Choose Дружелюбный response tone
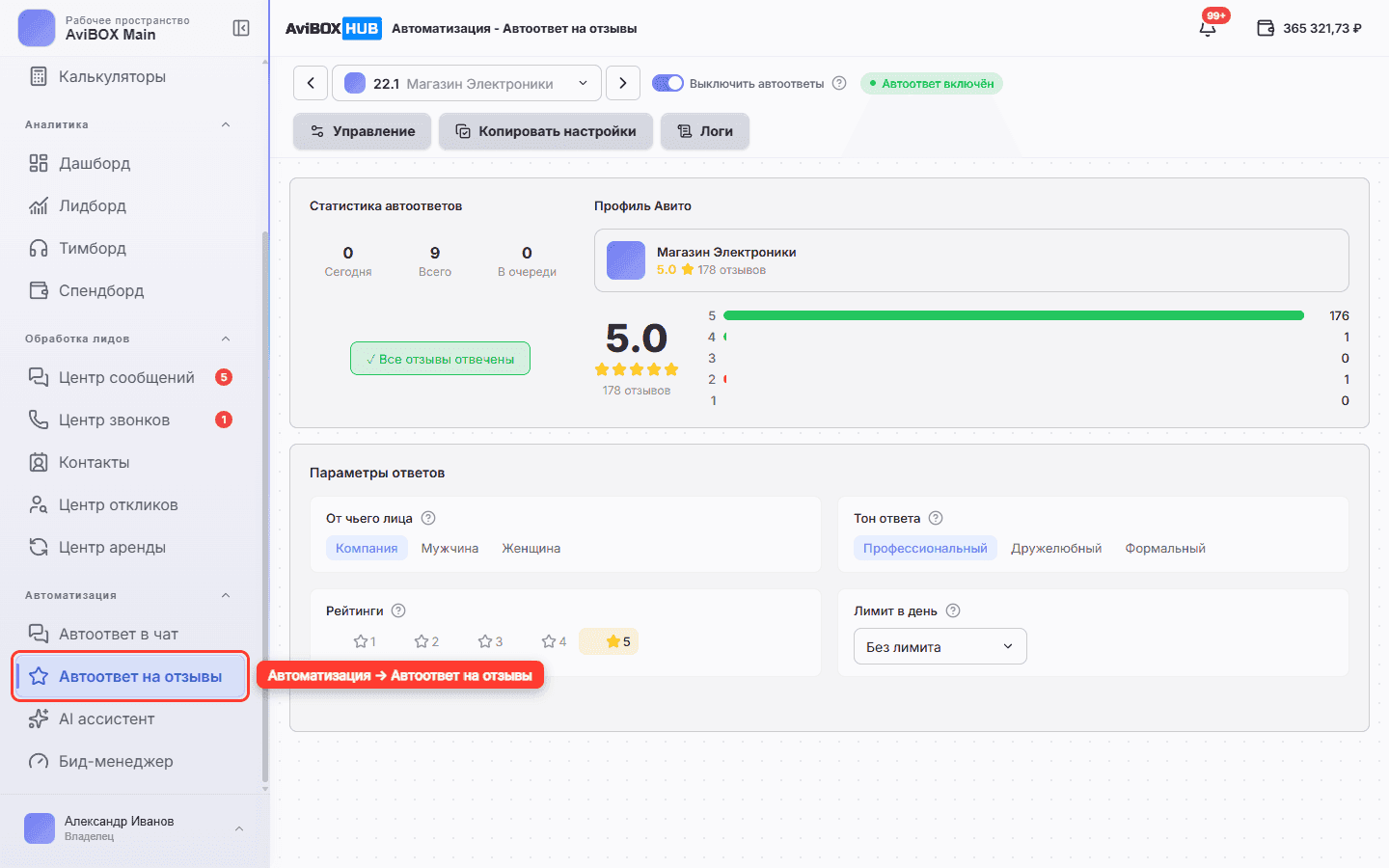 tap(1056, 548)
